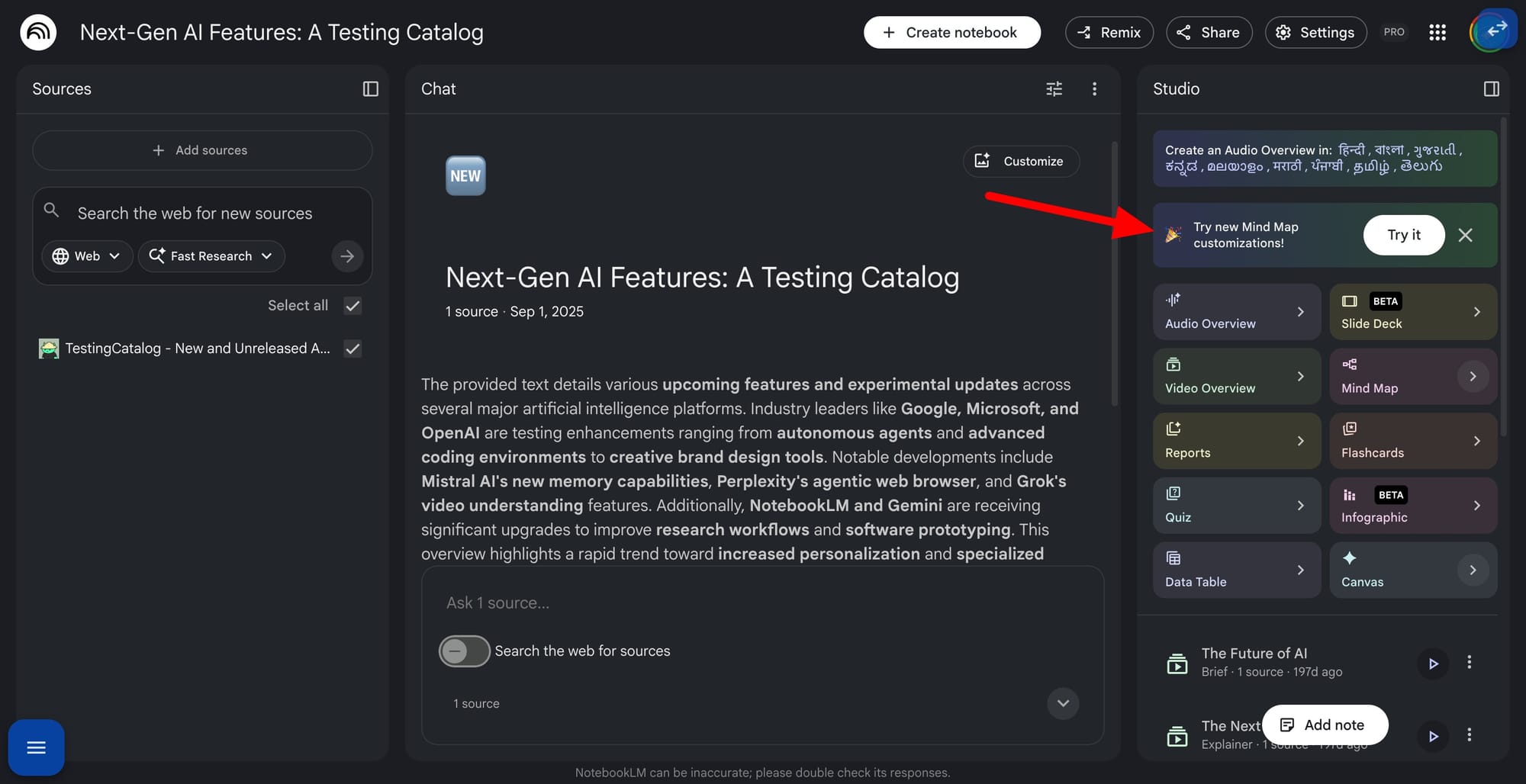Open the Web source type dropdown
This screenshot has height=784, width=1526.
click(x=85, y=256)
